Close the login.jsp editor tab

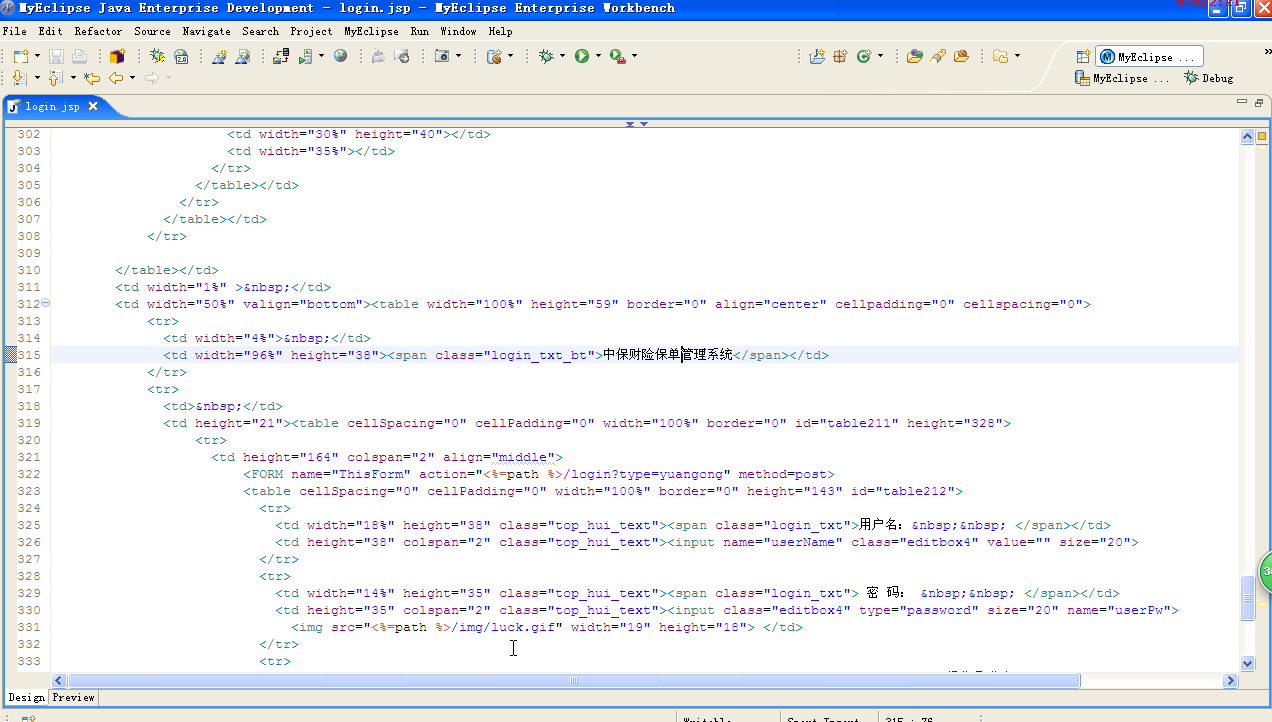point(92,106)
